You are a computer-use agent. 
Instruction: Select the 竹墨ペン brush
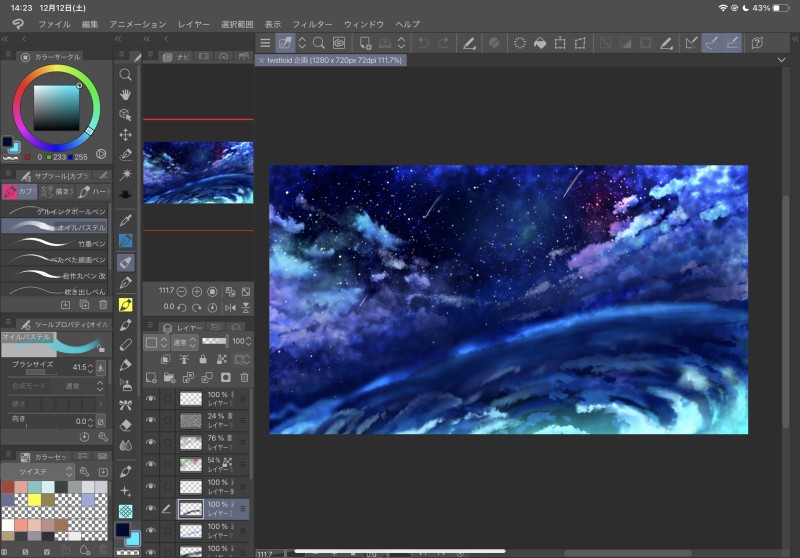(x=56, y=243)
